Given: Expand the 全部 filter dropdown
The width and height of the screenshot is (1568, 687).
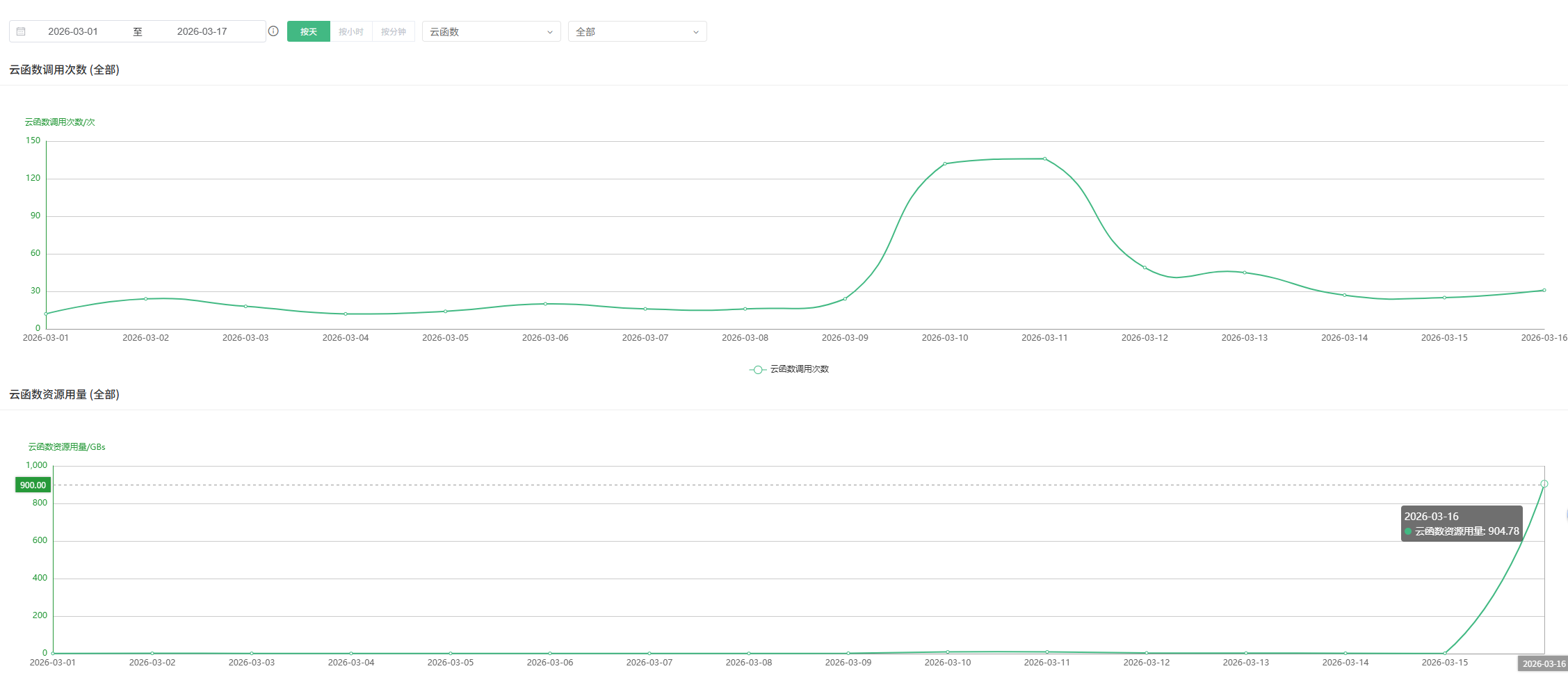Looking at the screenshot, I should click(x=636, y=32).
